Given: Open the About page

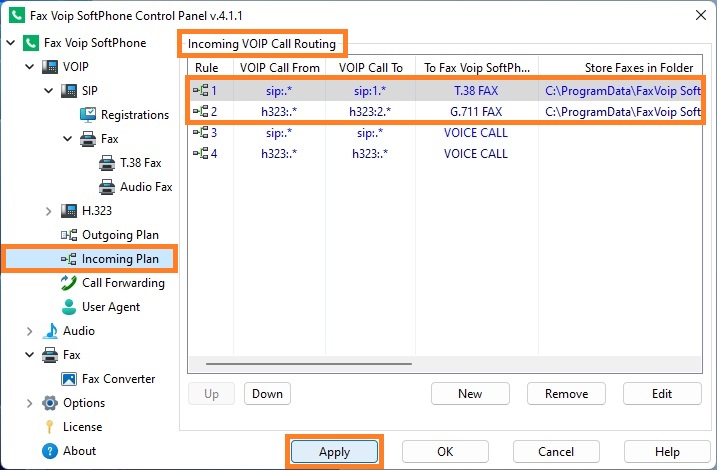Looking at the screenshot, I should [x=80, y=451].
